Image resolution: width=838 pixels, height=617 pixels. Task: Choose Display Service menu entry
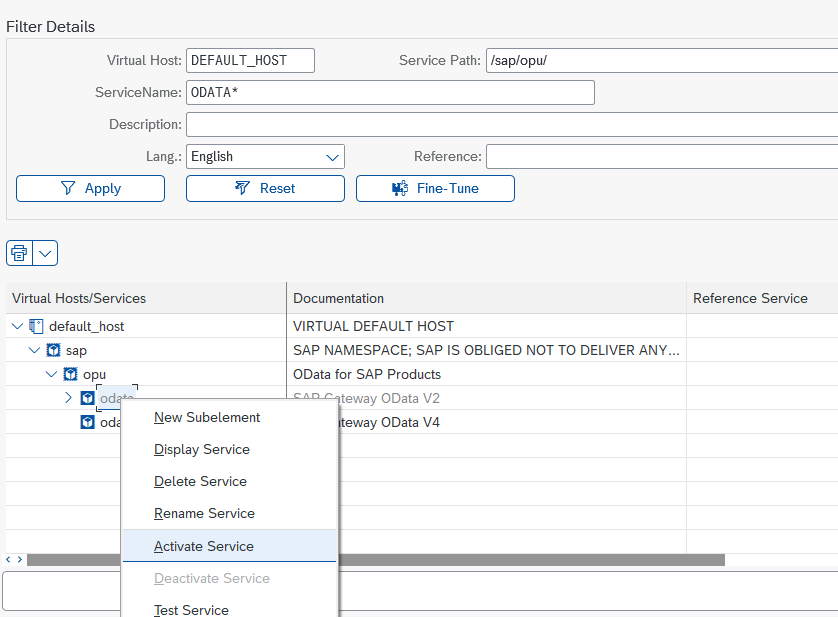202,449
